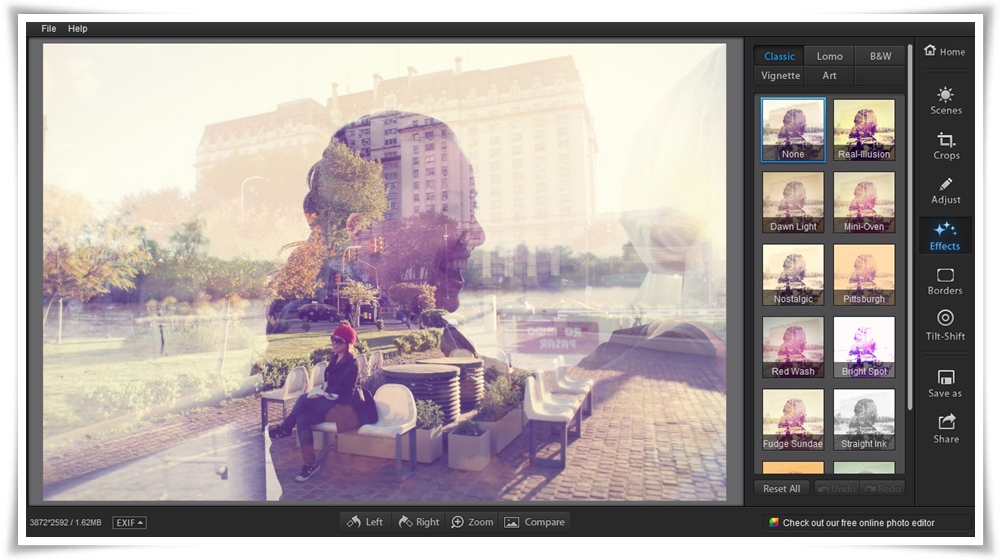Open the Tilt-Shift tool
Viewport: 1000px width, 560px height.
pos(945,325)
